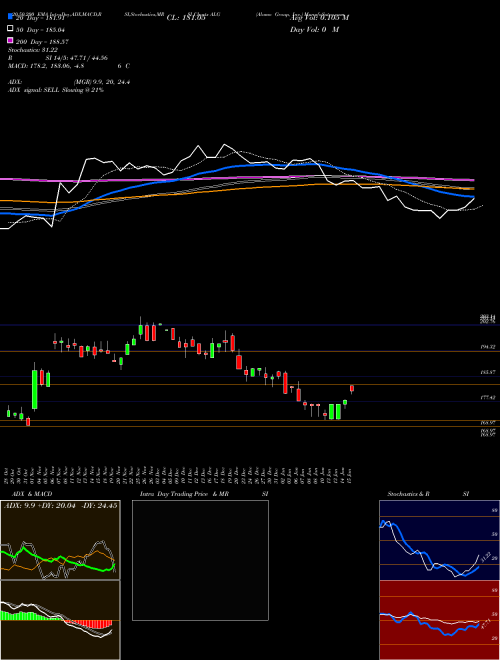Click the date labels axis under candlesticks

178,475
